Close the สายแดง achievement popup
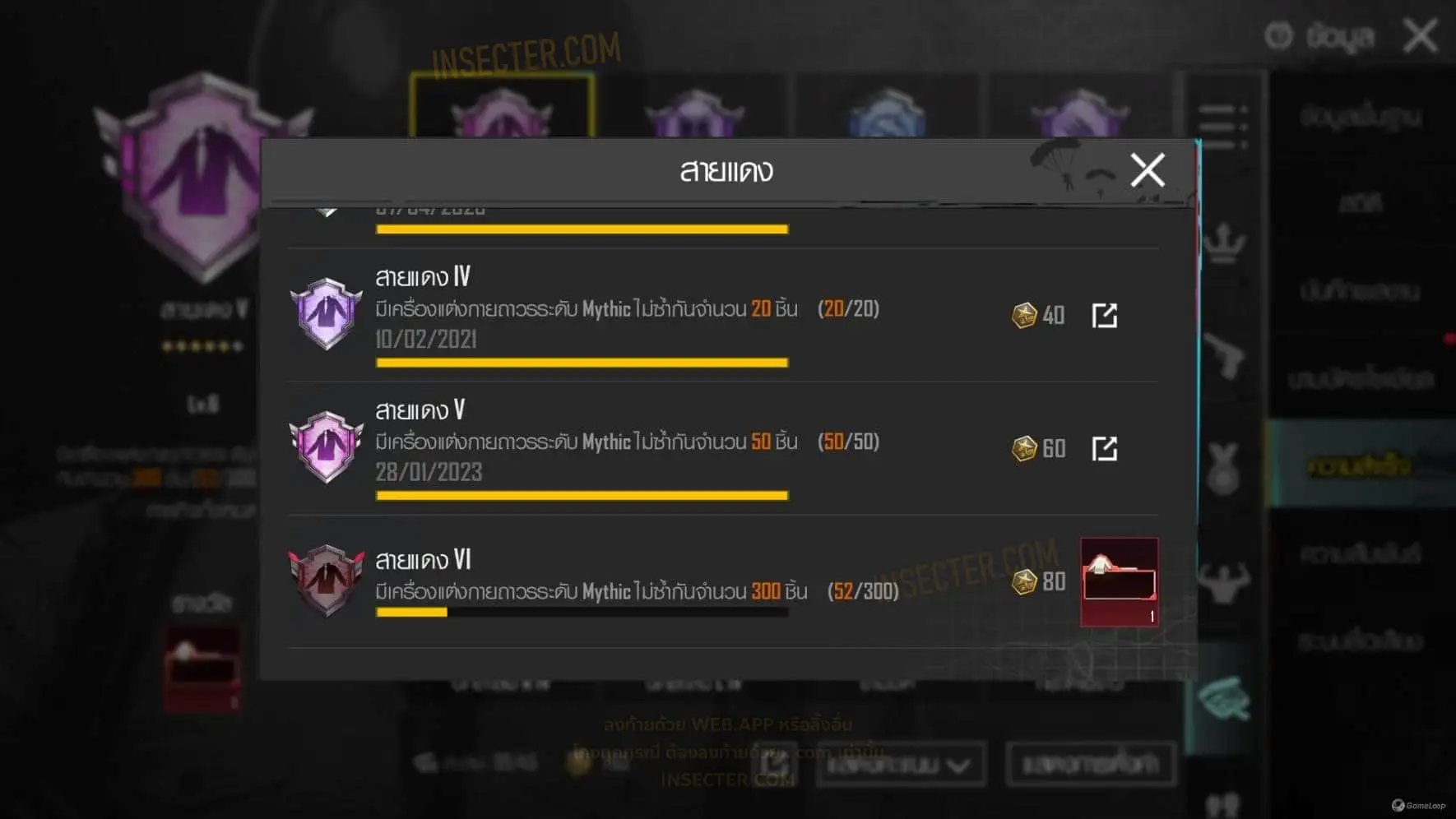This screenshot has height=819, width=1456. click(x=1148, y=170)
